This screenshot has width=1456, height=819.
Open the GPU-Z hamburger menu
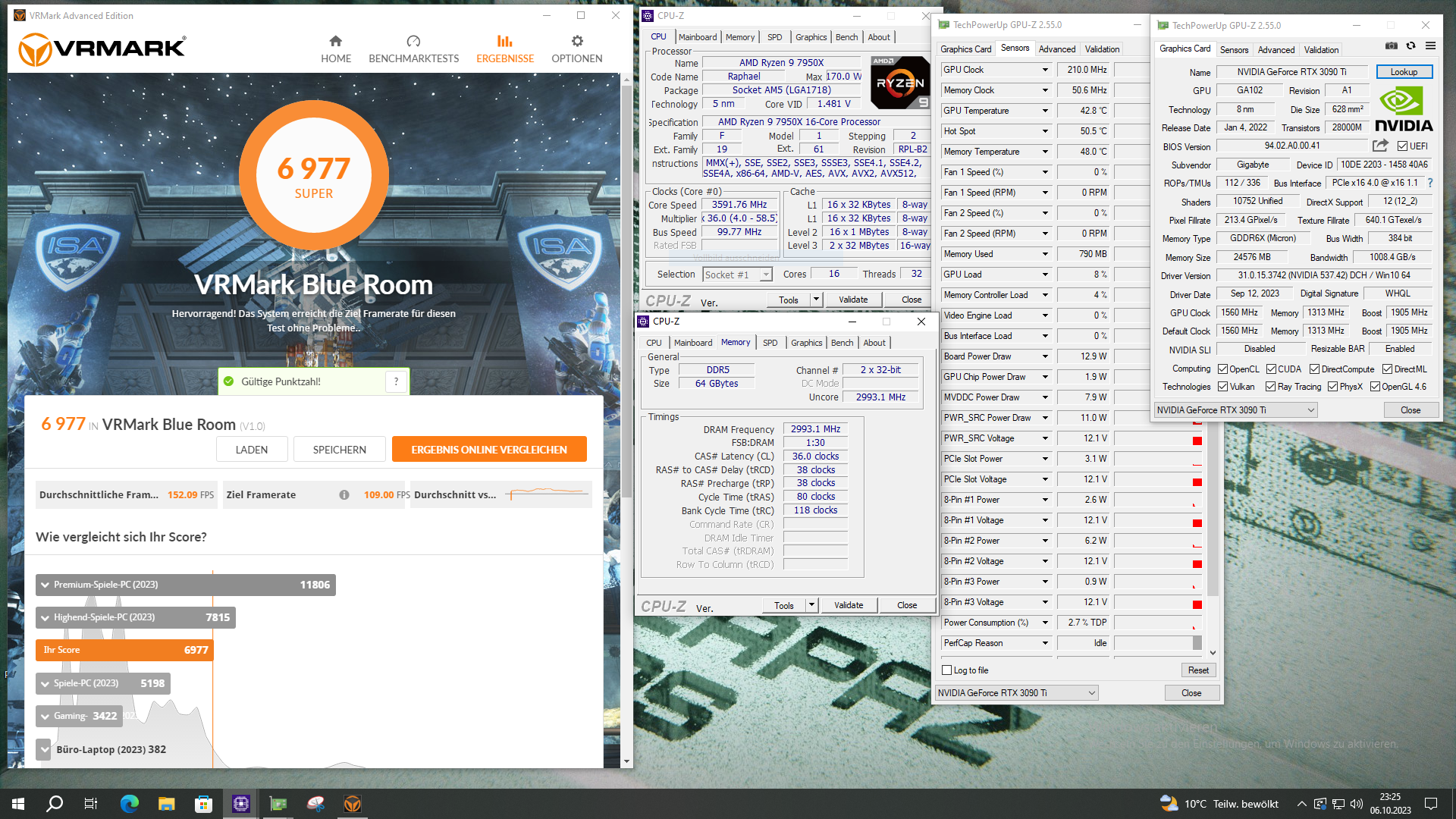(x=1431, y=45)
